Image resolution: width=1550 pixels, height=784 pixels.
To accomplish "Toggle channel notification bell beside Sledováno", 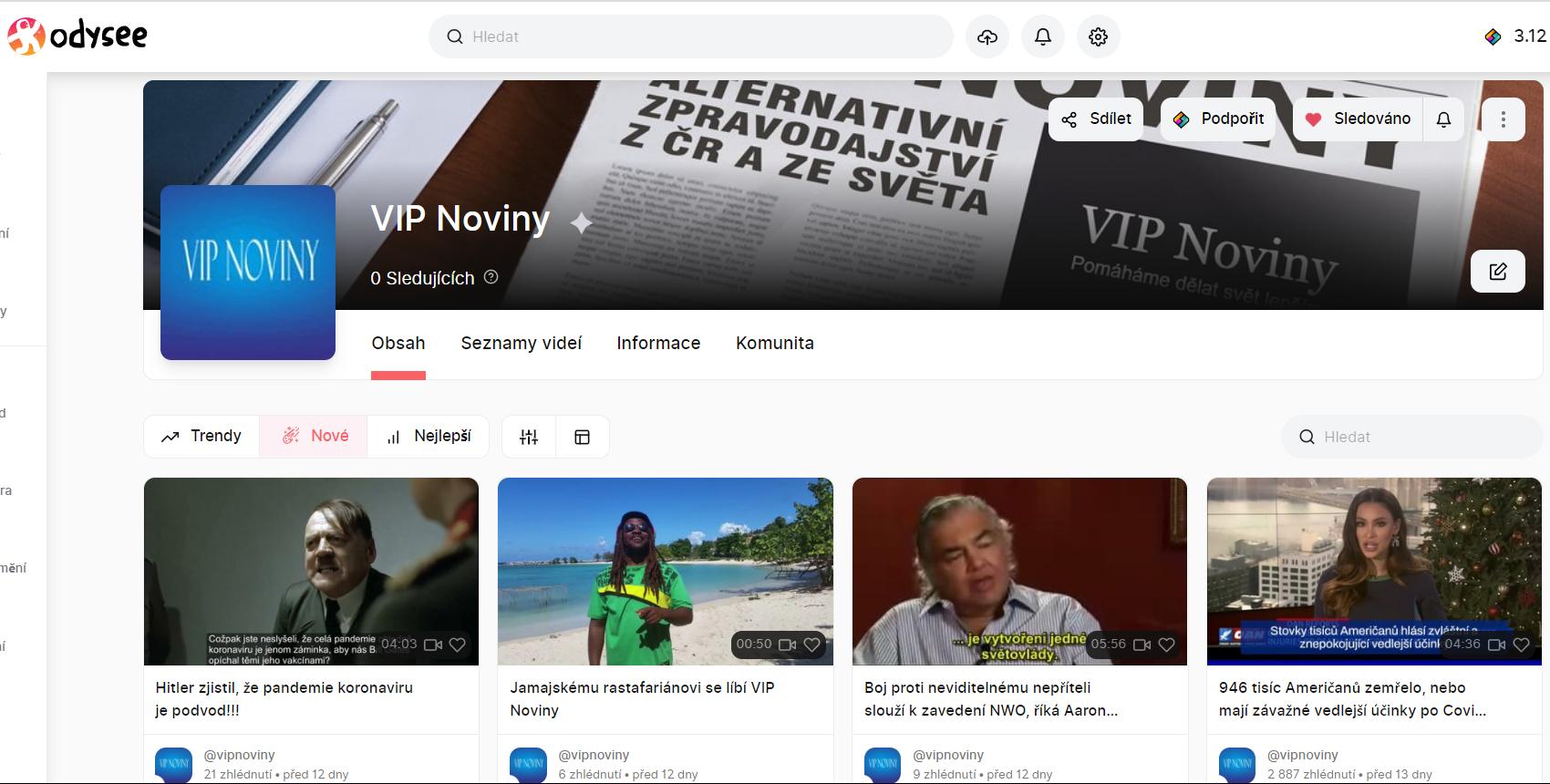I will click(x=1443, y=119).
